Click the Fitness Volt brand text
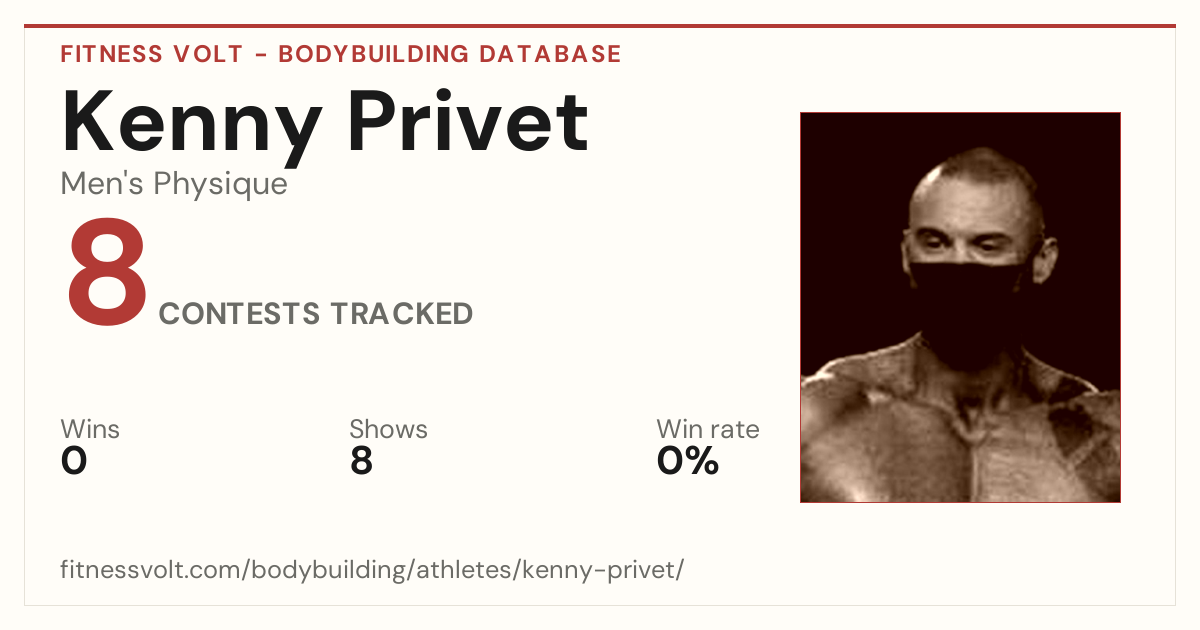 point(151,54)
